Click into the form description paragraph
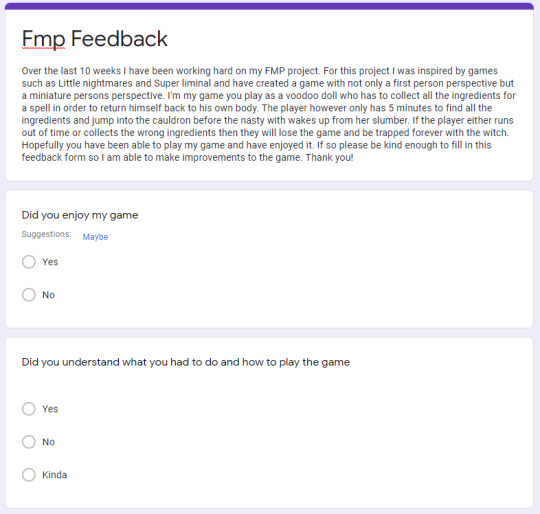Viewport: 540px width, 514px height. 269,114
